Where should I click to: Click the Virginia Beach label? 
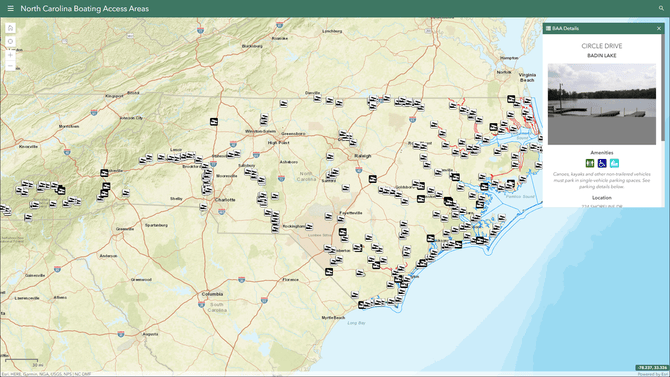coord(527,77)
